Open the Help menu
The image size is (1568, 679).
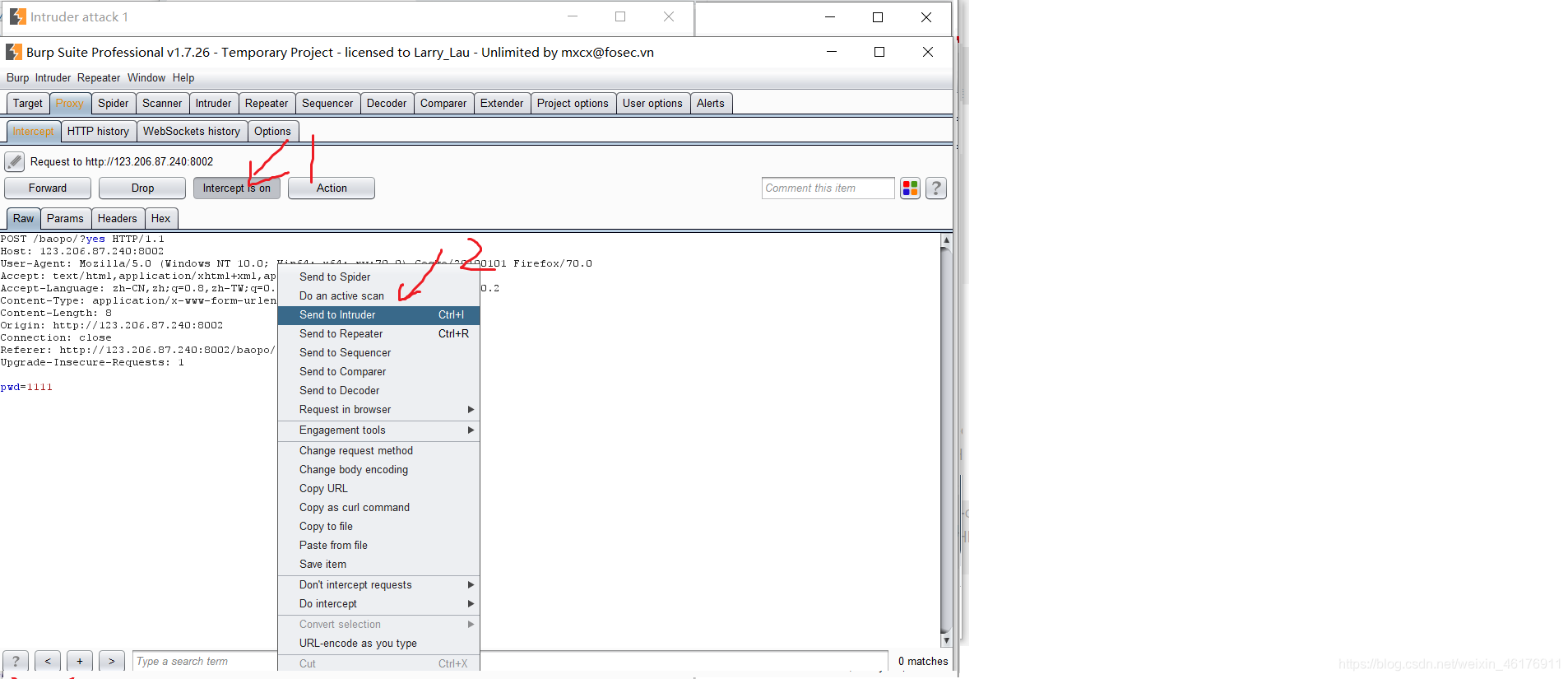[x=183, y=77]
